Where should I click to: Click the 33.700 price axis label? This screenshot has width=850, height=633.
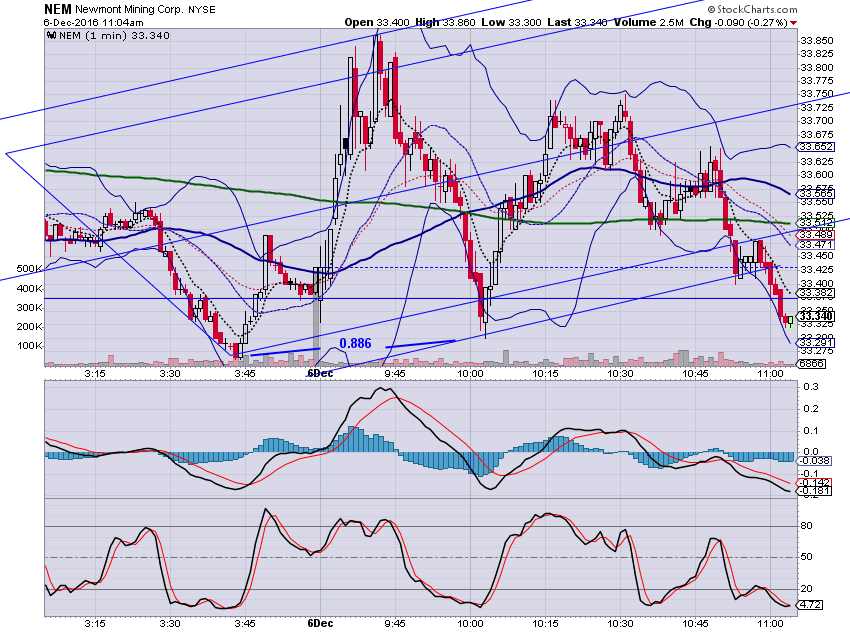coord(817,120)
